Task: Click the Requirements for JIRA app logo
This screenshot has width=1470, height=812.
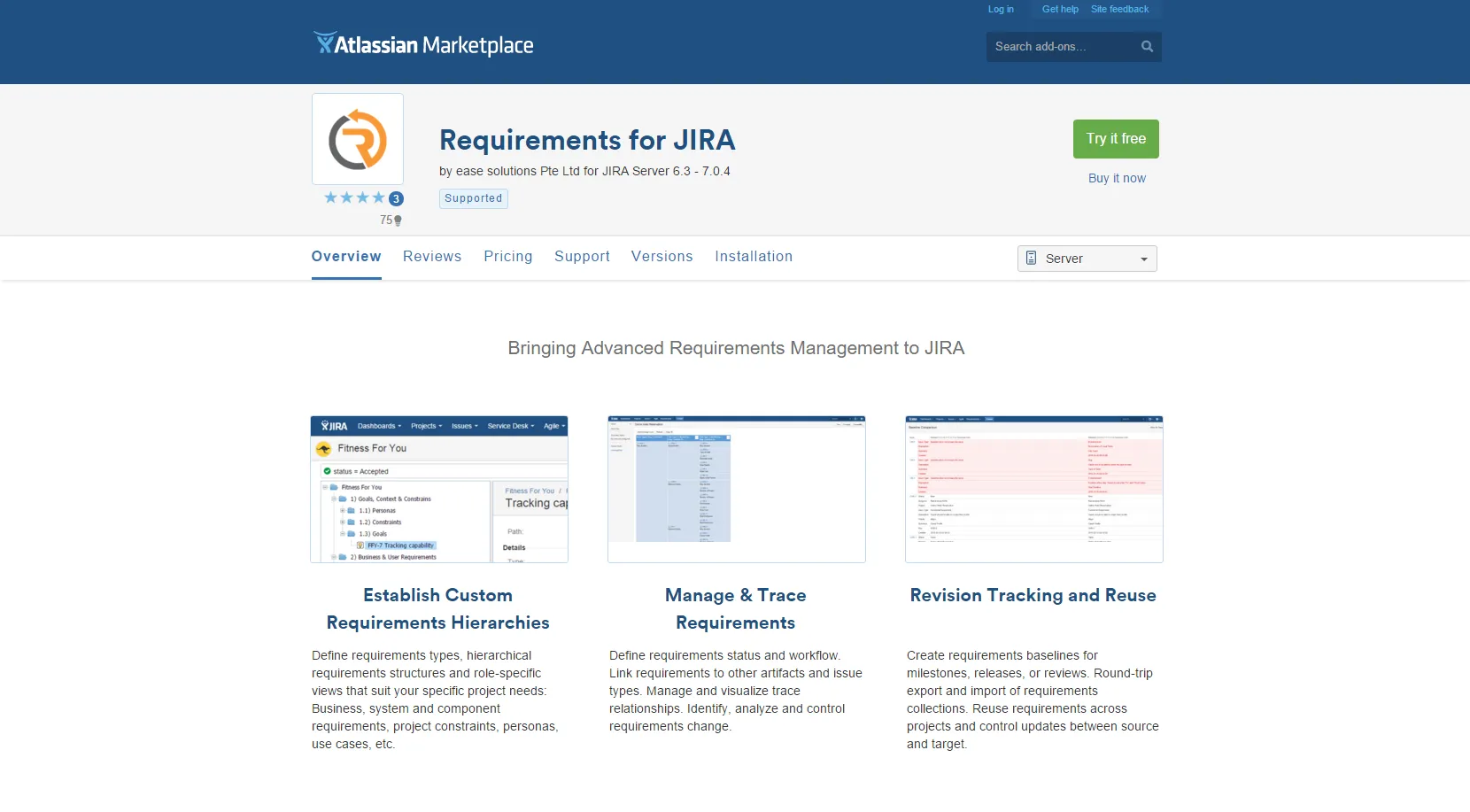Action: pyautogui.click(x=358, y=139)
